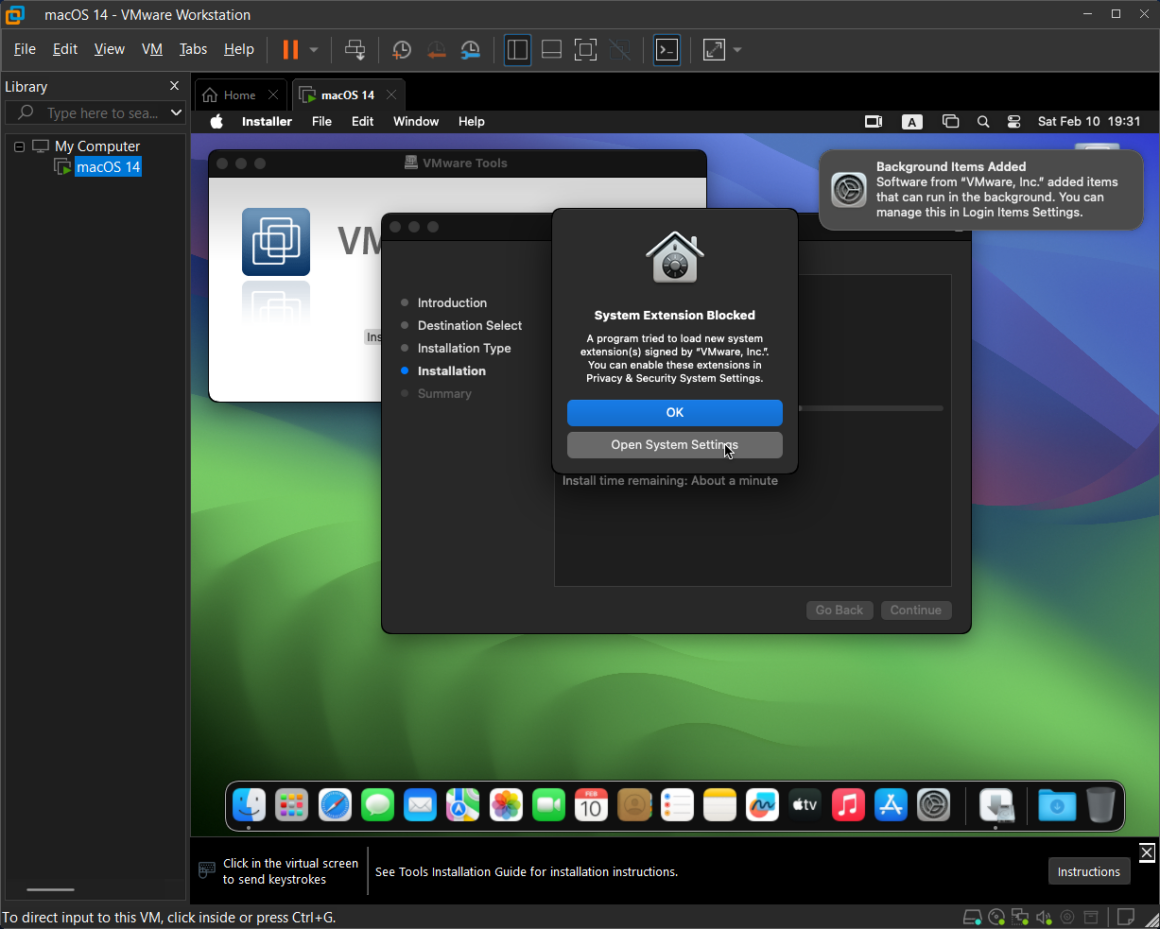The width and height of the screenshot is (1160, 929).
Task: Open Photos from the Dock
Action: 505,805
